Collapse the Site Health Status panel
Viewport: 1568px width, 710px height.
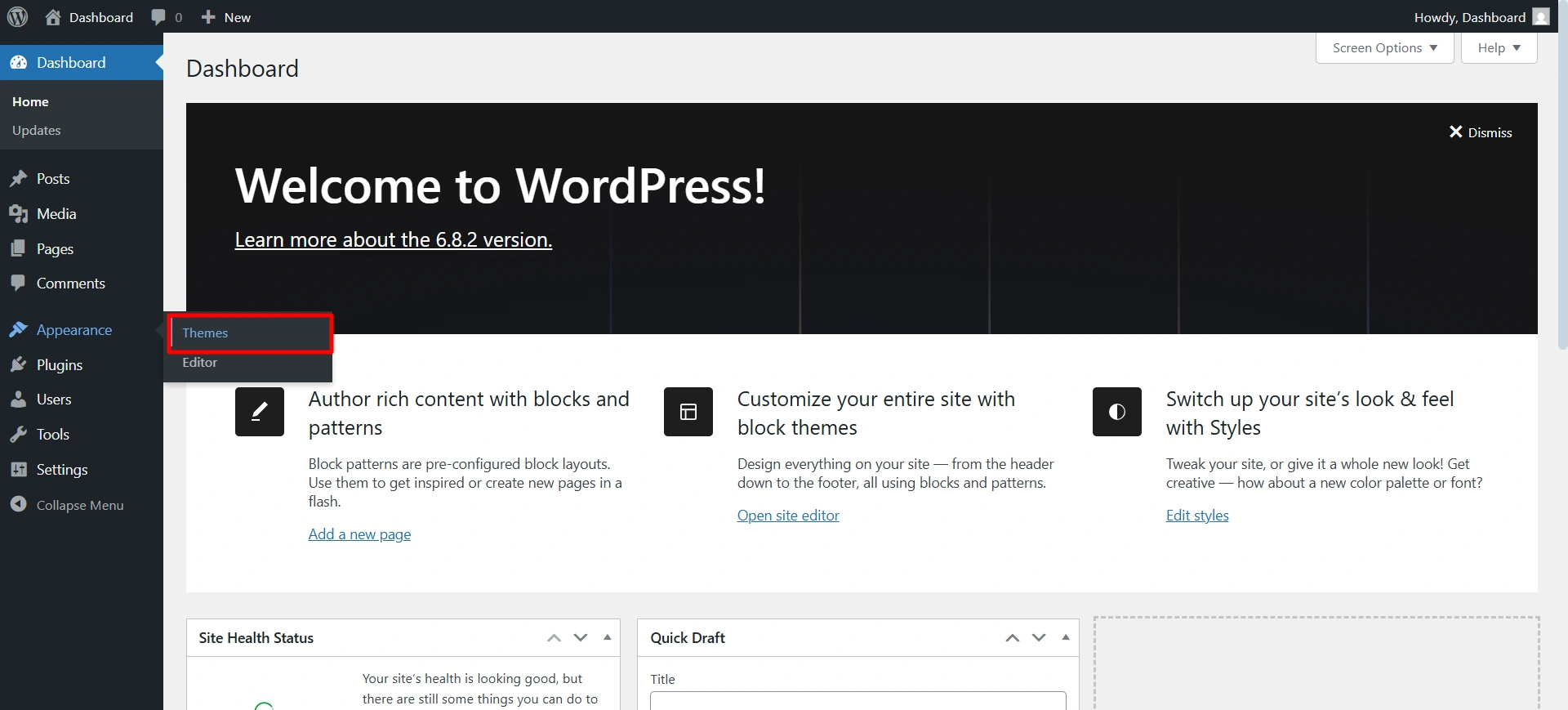pyautogui.click(x=608, y=637)
